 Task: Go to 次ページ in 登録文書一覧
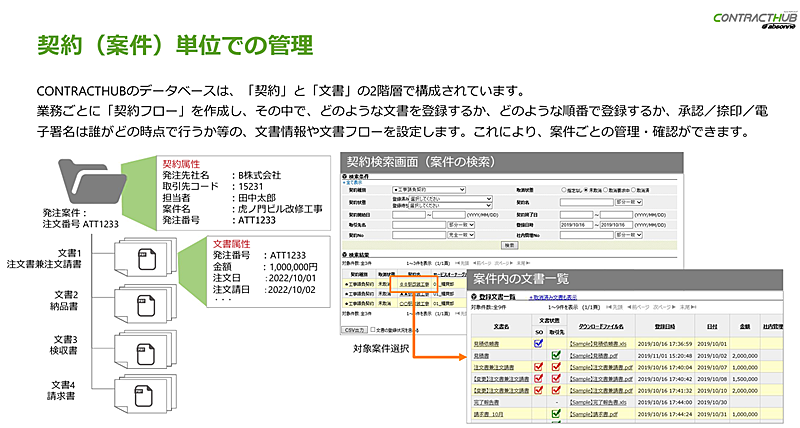pyautogui.click(x=664, y=308)
